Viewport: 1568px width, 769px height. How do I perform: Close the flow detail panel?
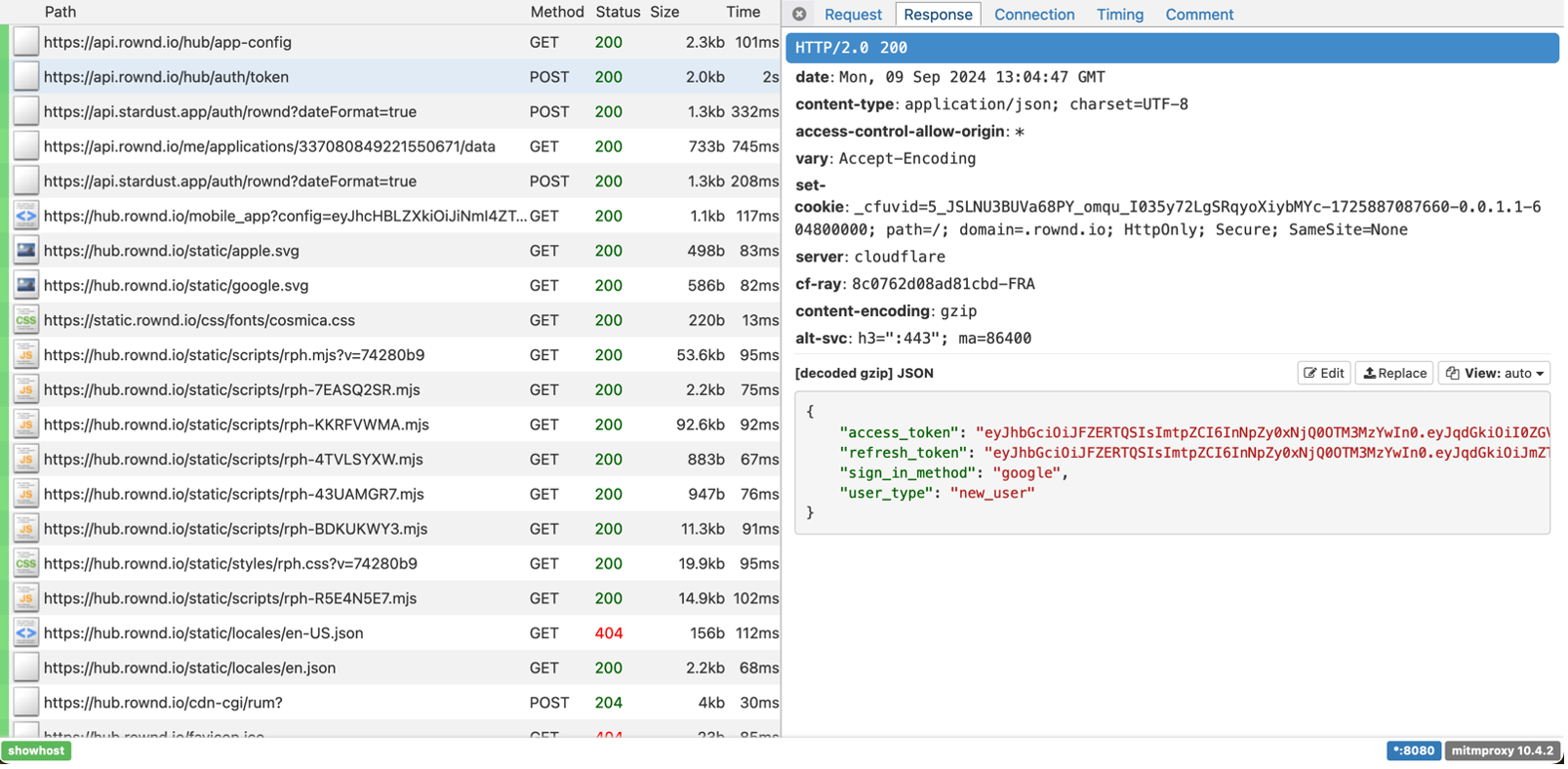click(x=799, y=15)
